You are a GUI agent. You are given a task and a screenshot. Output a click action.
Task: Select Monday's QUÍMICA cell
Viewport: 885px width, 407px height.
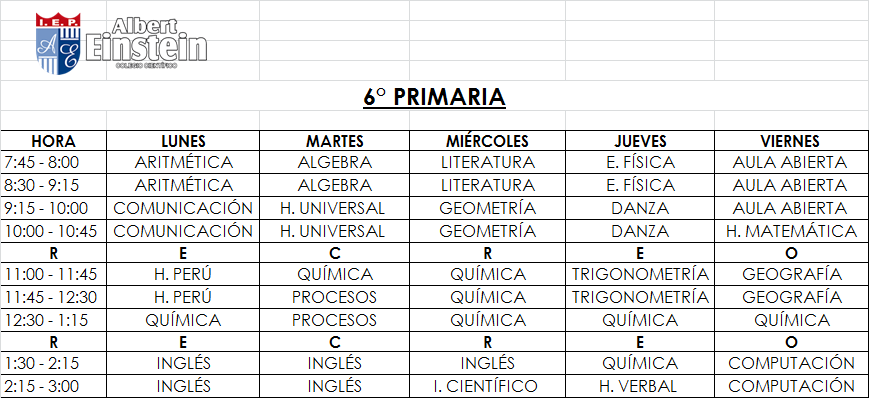pyautogui.click(x=183, y=320)
